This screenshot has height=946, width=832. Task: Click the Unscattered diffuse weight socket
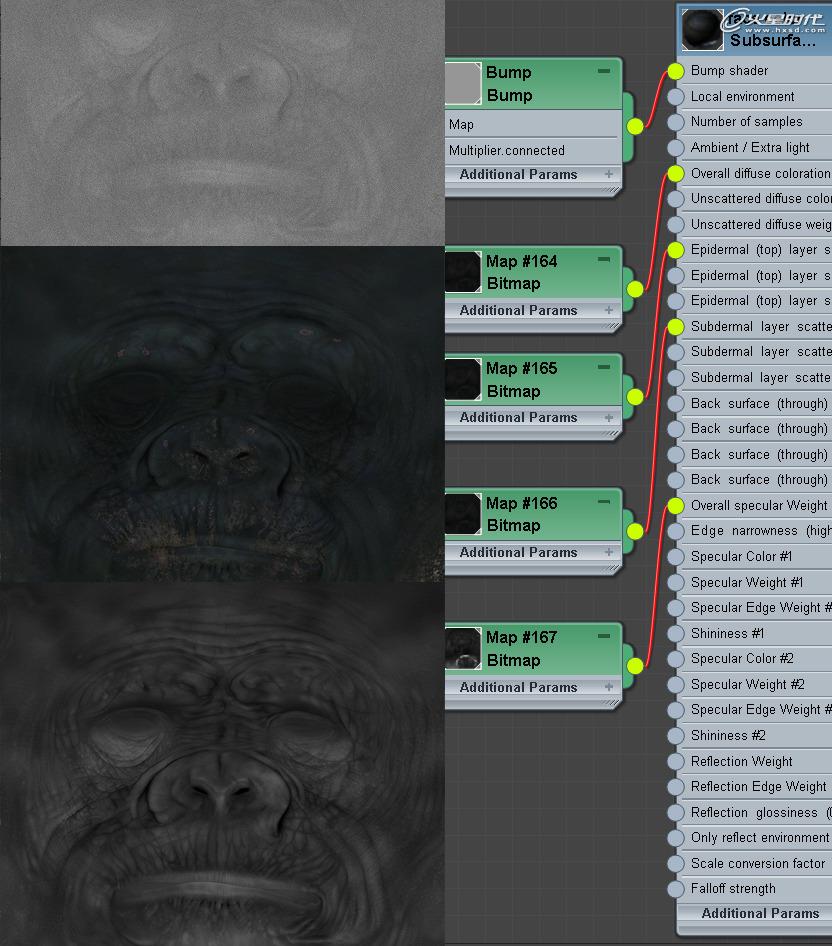[676, 224]
